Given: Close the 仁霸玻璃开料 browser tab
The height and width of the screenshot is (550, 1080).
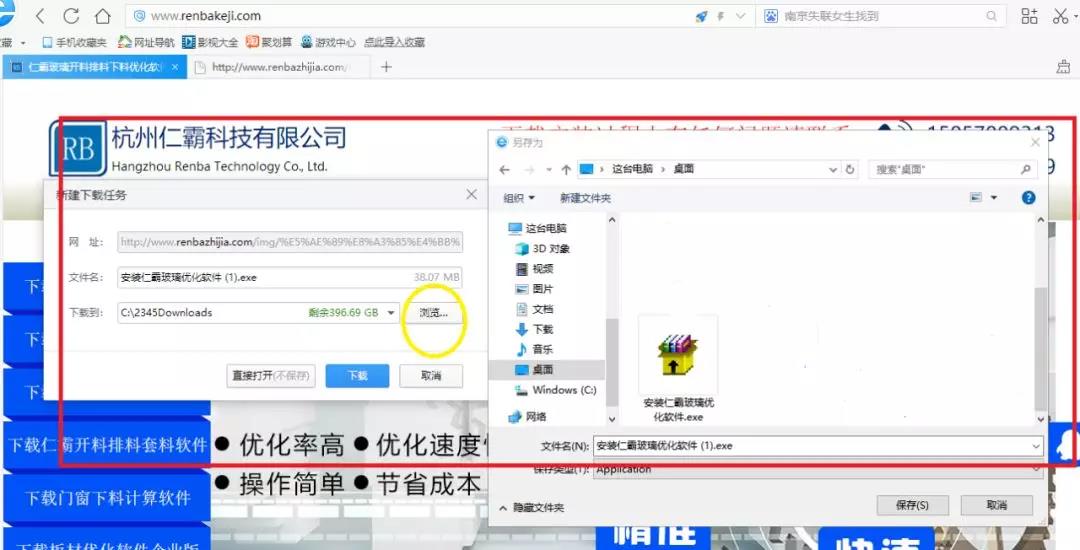Looking at the screenshot, I should pyautogui.click(x=175, y=67).
